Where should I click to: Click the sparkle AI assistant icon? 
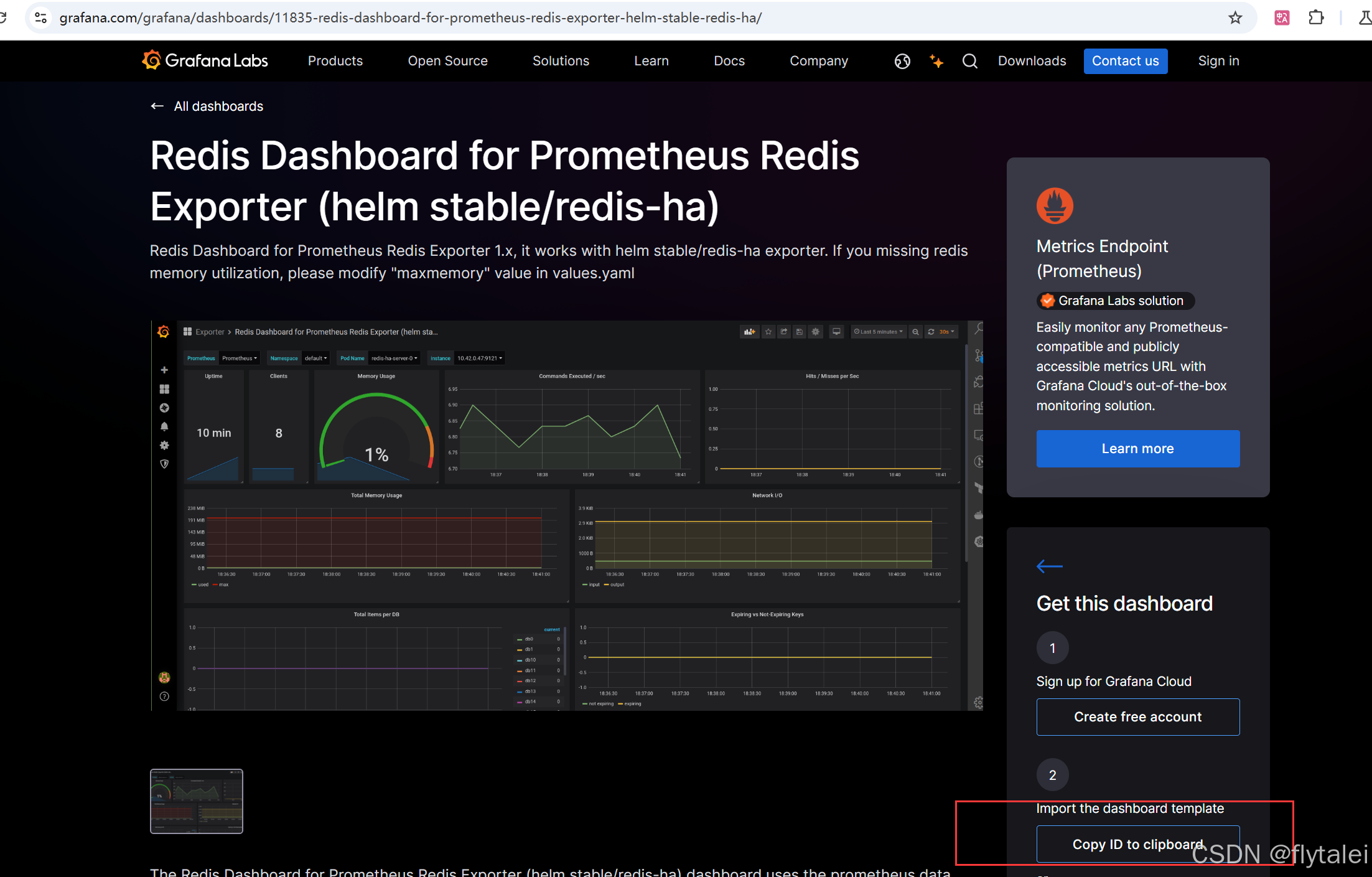click(x=936, y=61)
